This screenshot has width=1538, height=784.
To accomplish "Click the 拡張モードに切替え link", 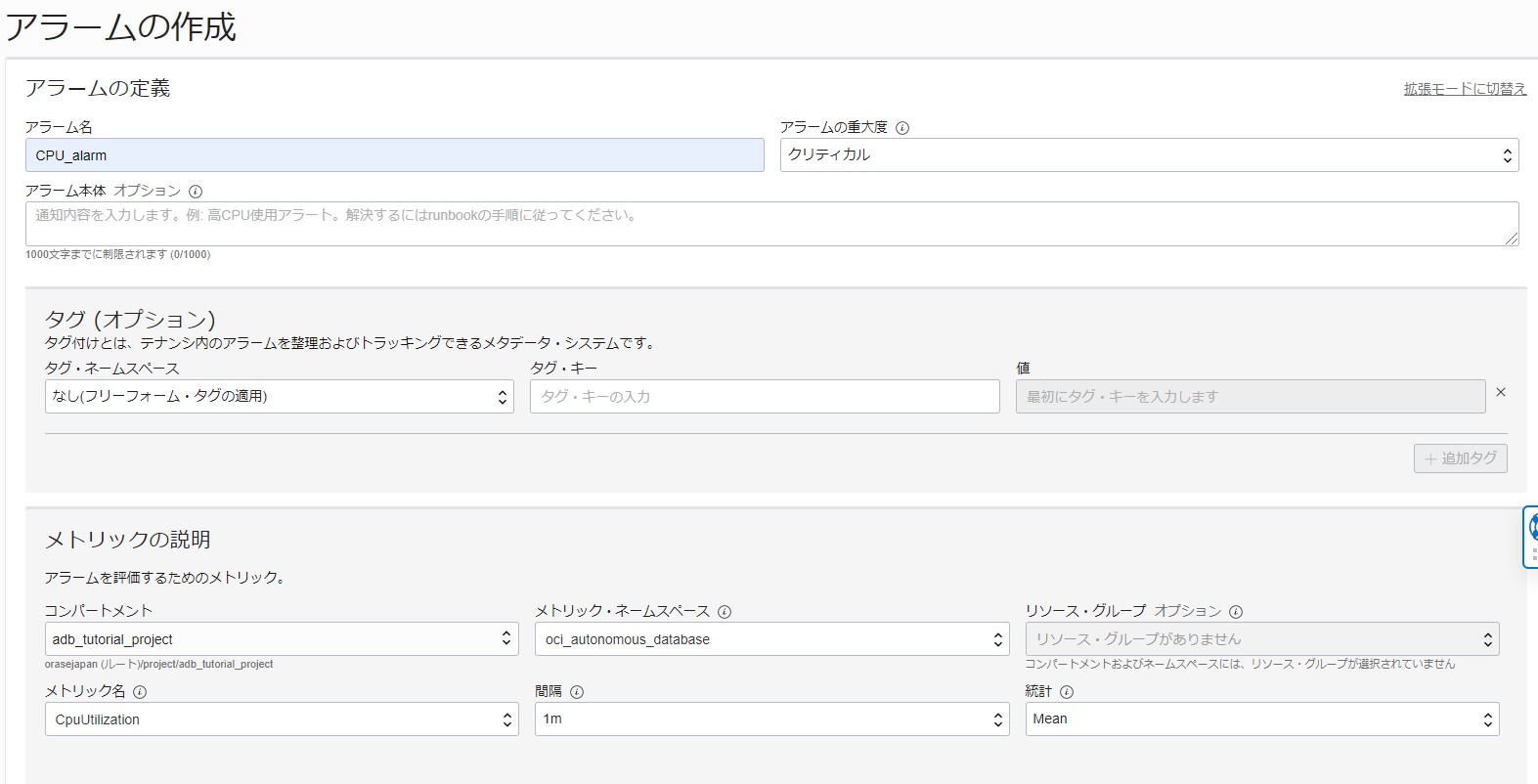I will point(1465,89).
